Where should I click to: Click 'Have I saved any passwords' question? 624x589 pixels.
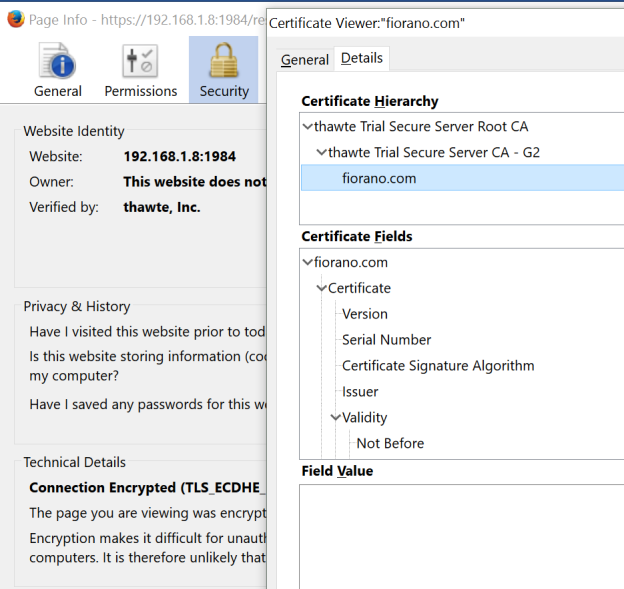147,404
